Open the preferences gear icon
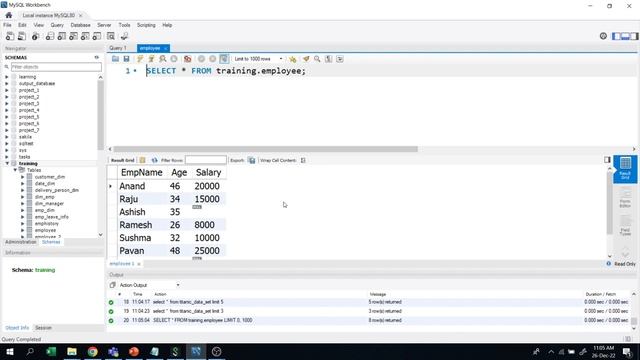Screen dimensions: 640x360 (603, 36)
